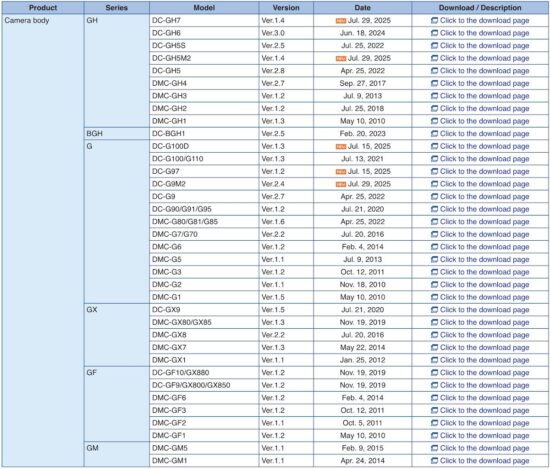This screenshot has width=550, height=470.
Task: Click the Sep. 27, 2017 date cell
Action: [362, 83]
